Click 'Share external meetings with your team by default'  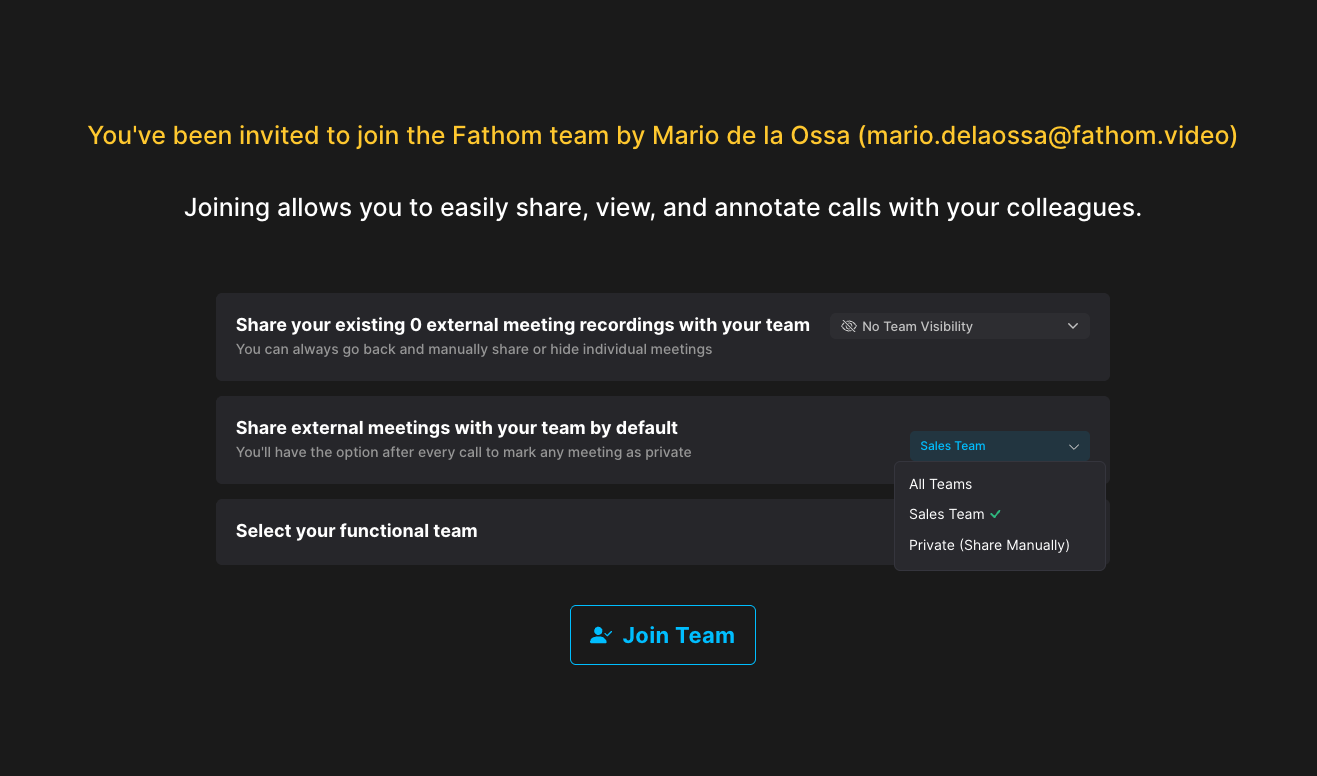pyautogui.click(x=457, y=428)
